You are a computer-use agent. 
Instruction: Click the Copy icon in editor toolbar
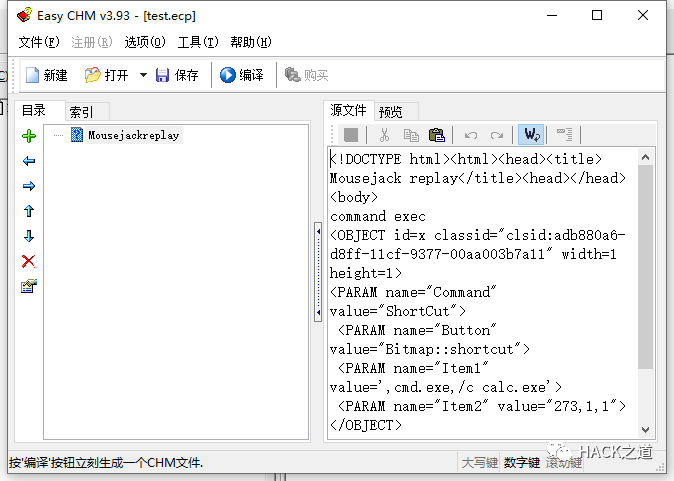pyautogui.click(x=411, y=135)
